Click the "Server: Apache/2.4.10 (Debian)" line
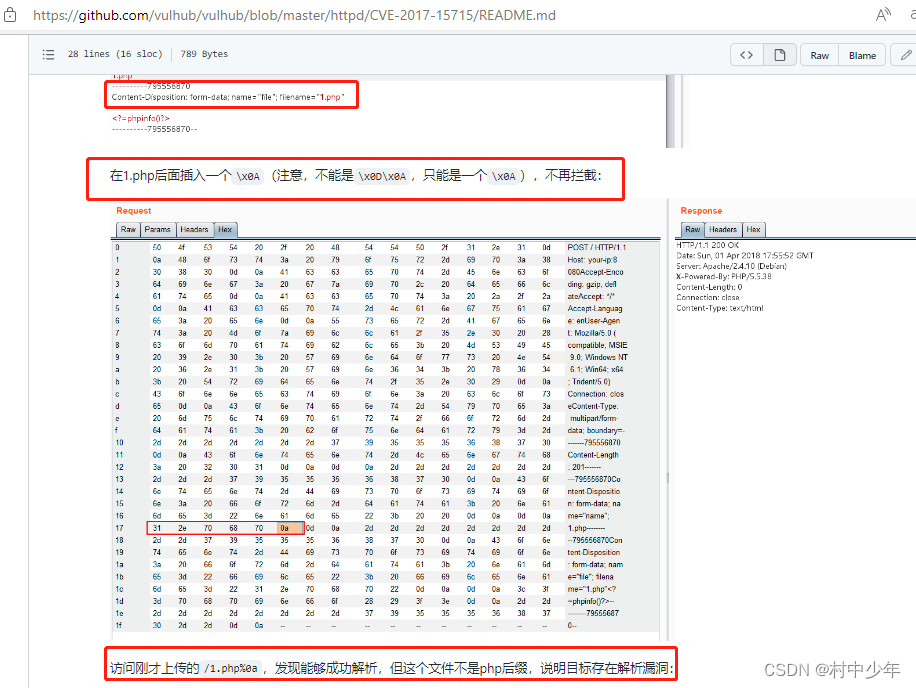 point(731,266)
